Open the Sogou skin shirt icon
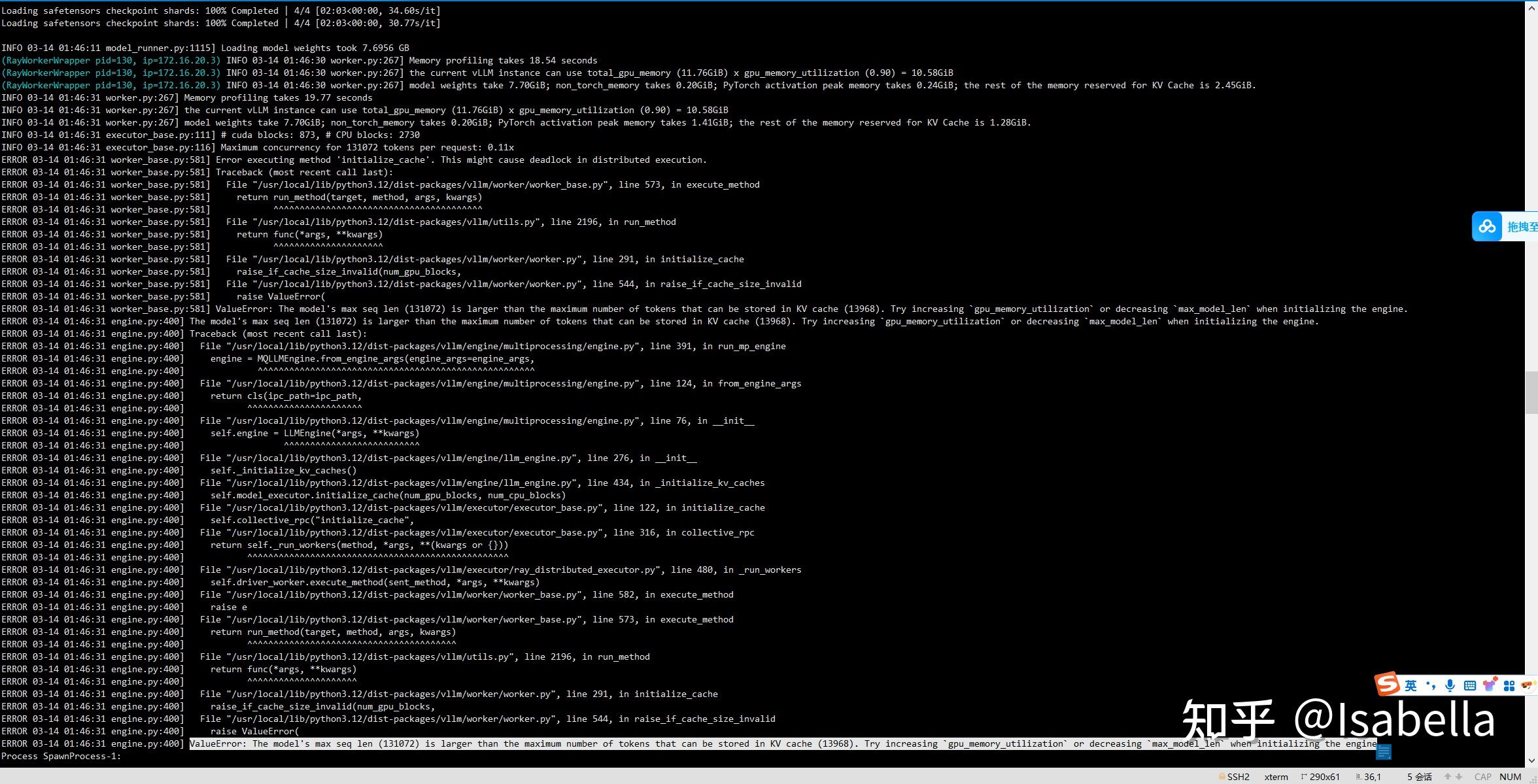1538x784 pixels. click(1489, 685)
